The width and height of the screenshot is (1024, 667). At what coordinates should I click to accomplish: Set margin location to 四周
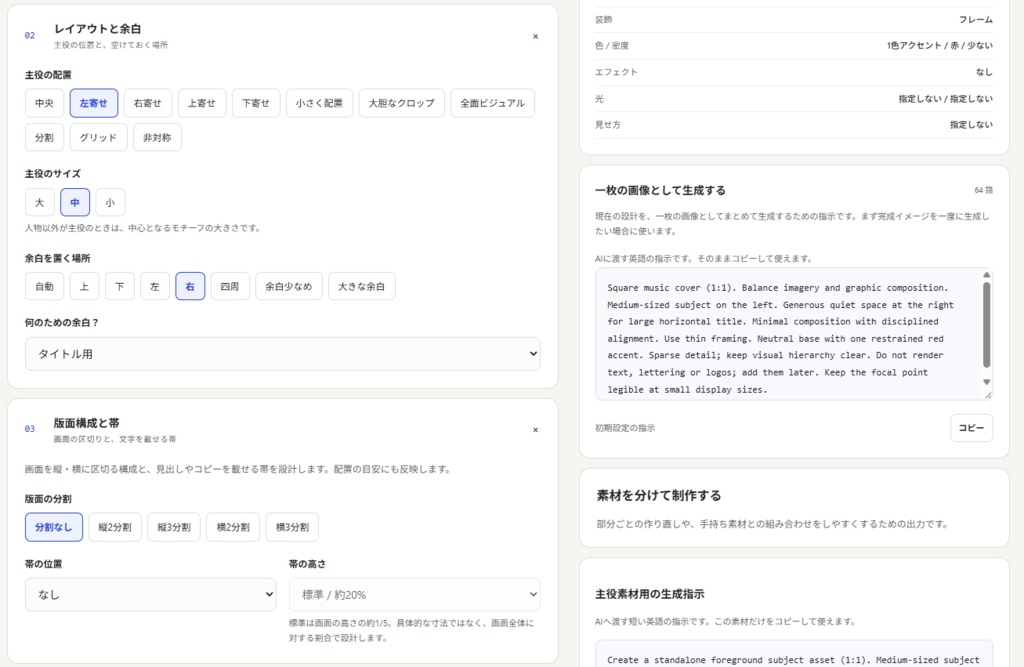click(230, 287)
